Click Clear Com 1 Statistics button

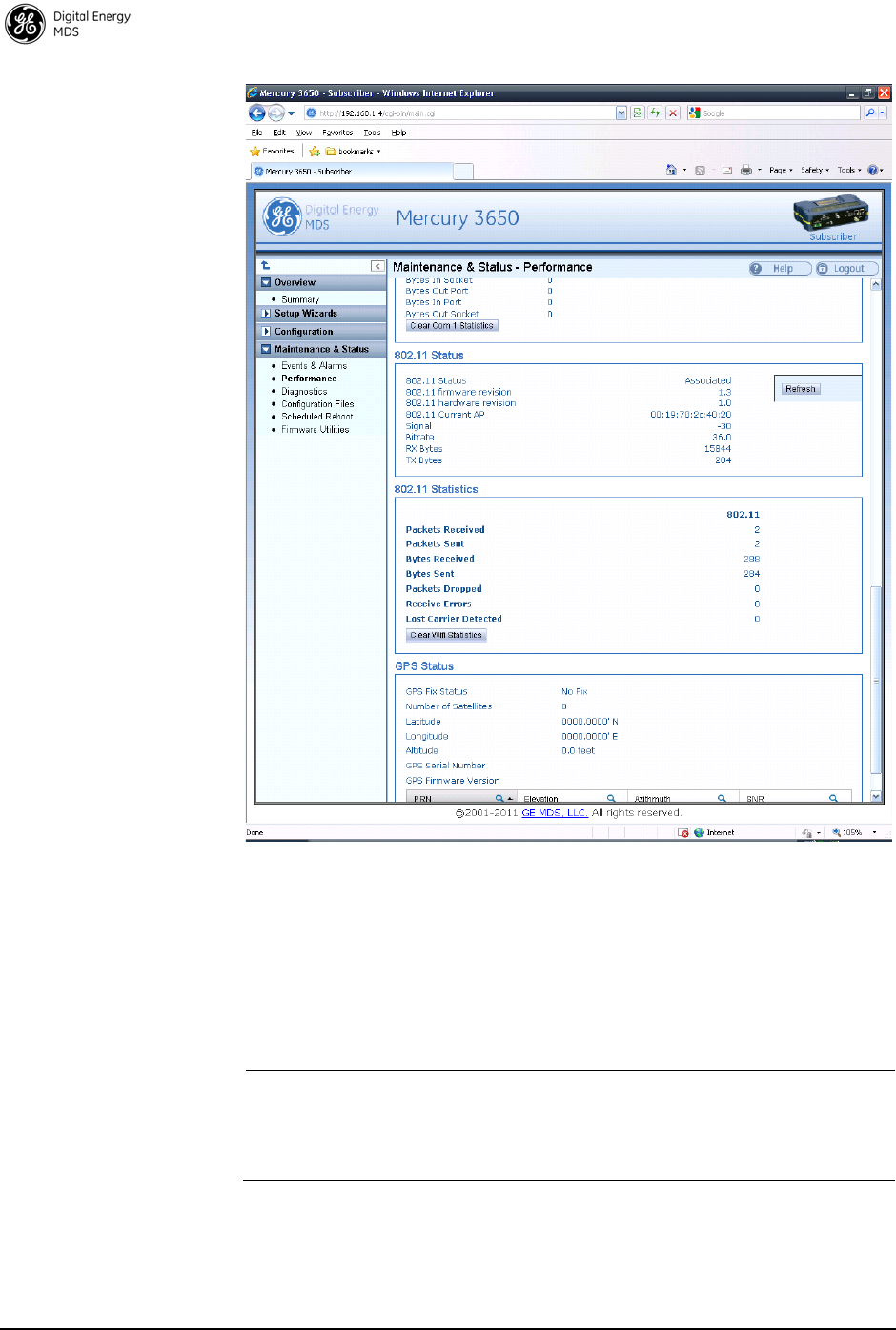tap(452, 325)
